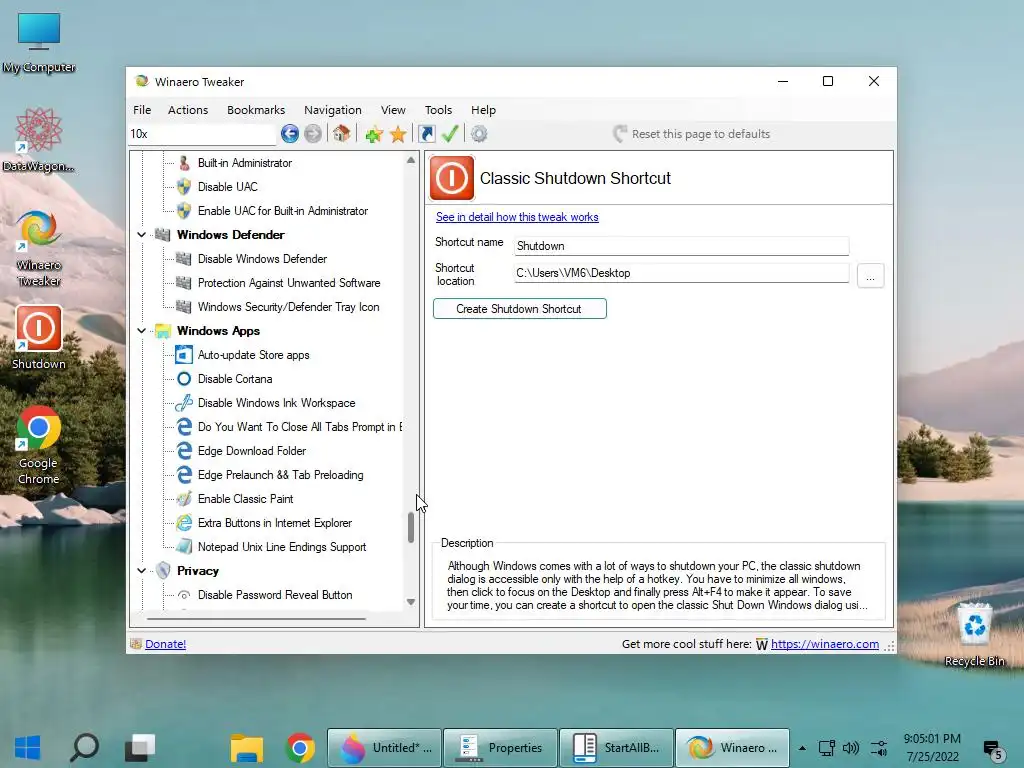Open Google Chrome desktop shortcut

[39, 445]
